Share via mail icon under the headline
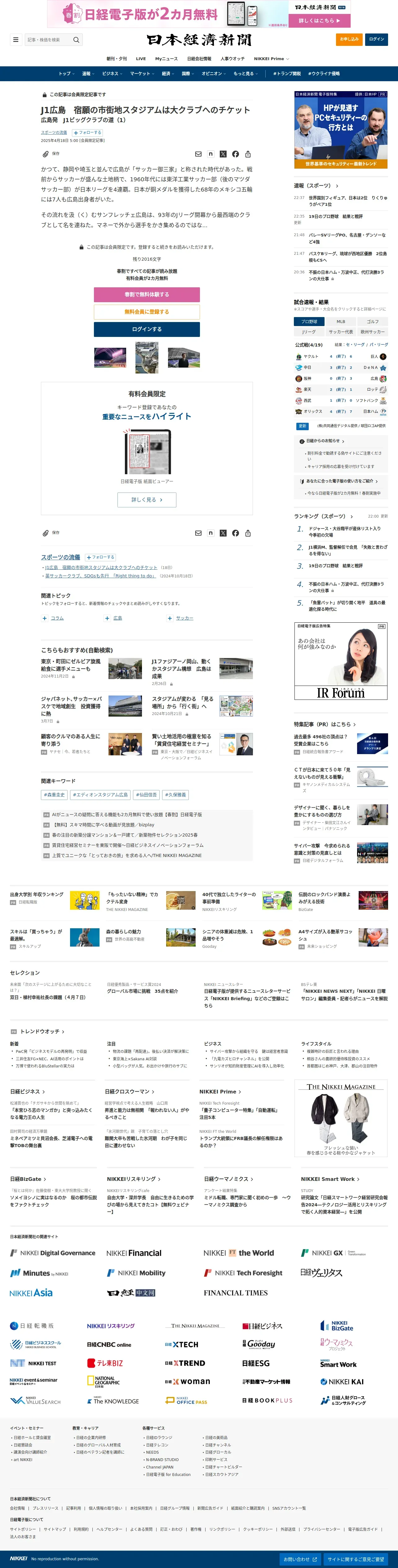 (198, 154)
